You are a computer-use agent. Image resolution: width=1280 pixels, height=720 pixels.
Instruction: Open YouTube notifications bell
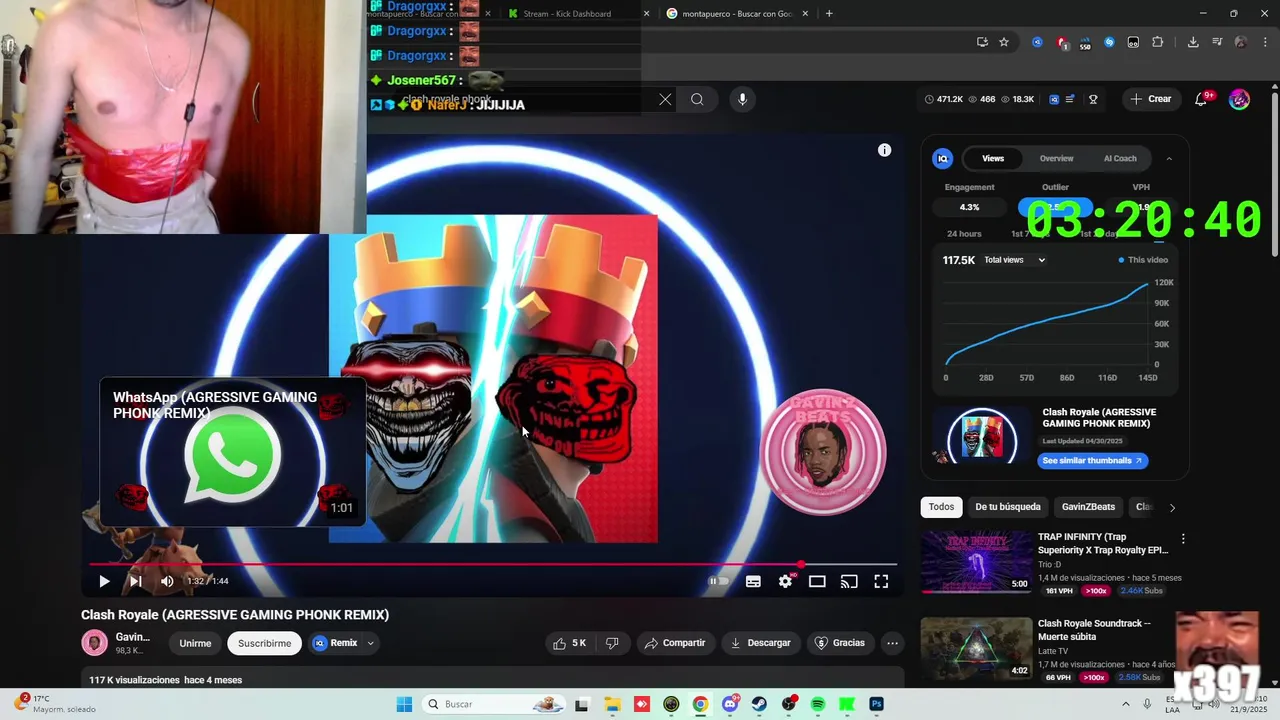point(1201,99)
